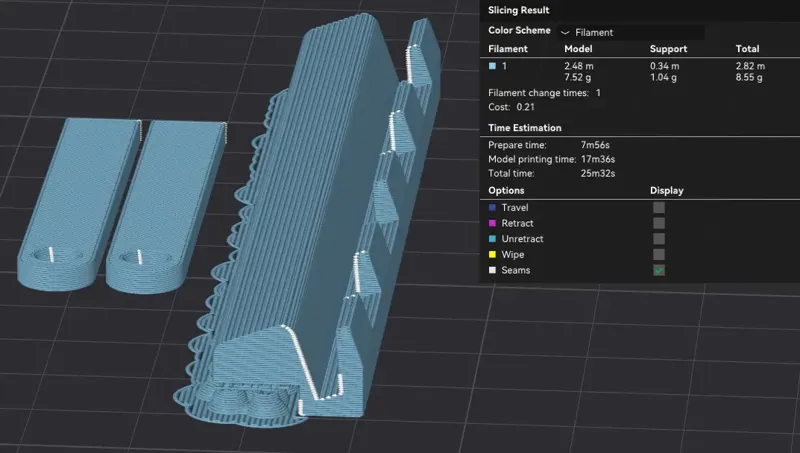800x453 pixels.
Task: Click the Time Estimation heading
Action: point(524,128)
